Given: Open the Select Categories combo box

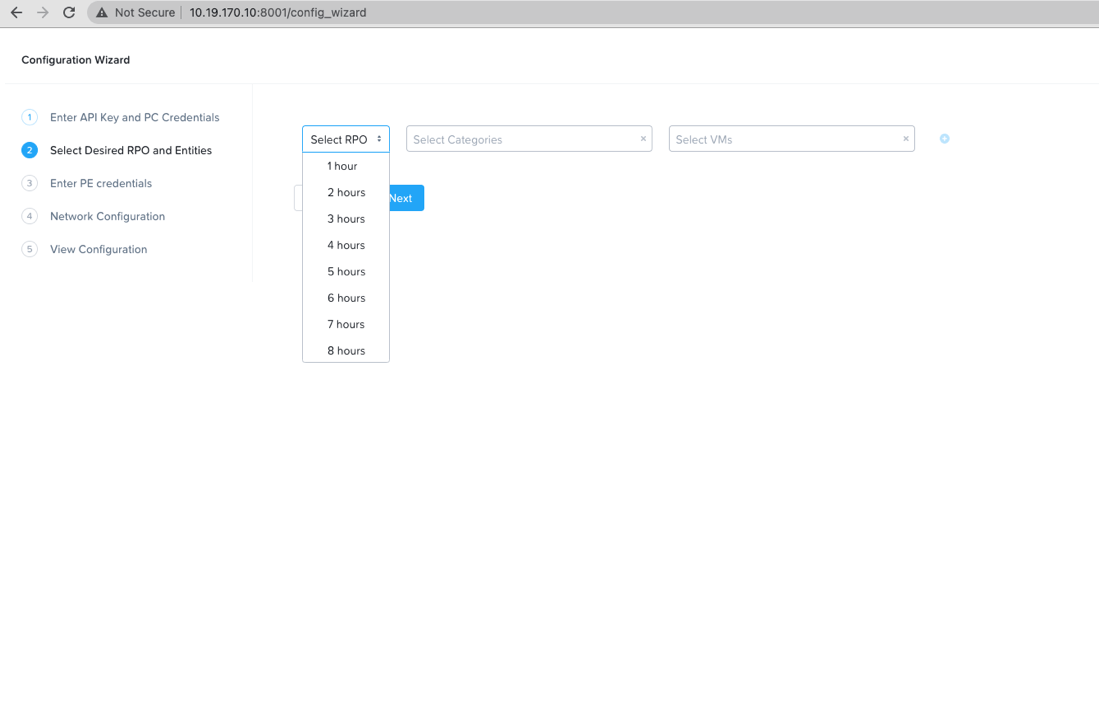Looking at the screenshot, I should coord(520,139).
